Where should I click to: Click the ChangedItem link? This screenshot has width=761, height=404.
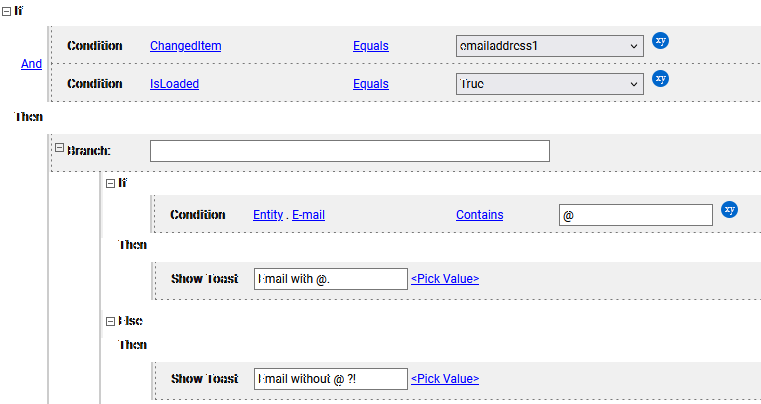point(185,46)
